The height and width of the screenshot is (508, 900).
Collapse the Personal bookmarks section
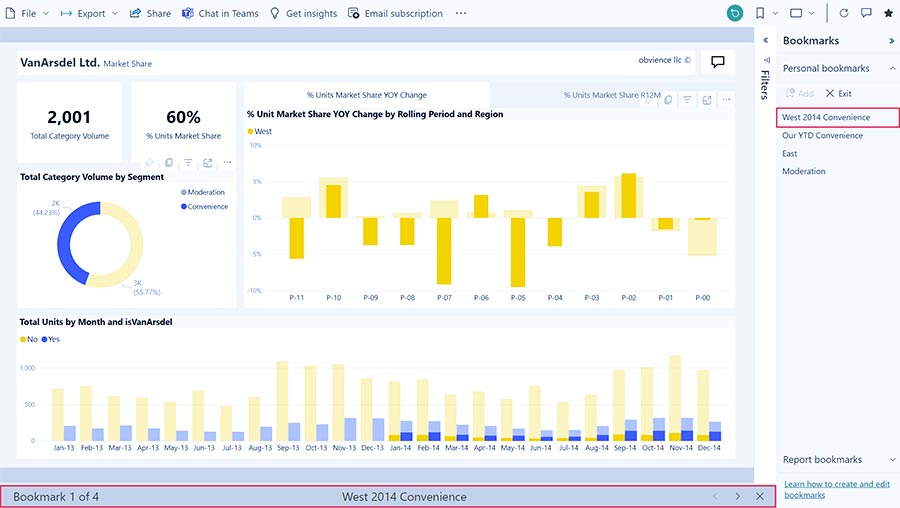click(x=891, y=69)
